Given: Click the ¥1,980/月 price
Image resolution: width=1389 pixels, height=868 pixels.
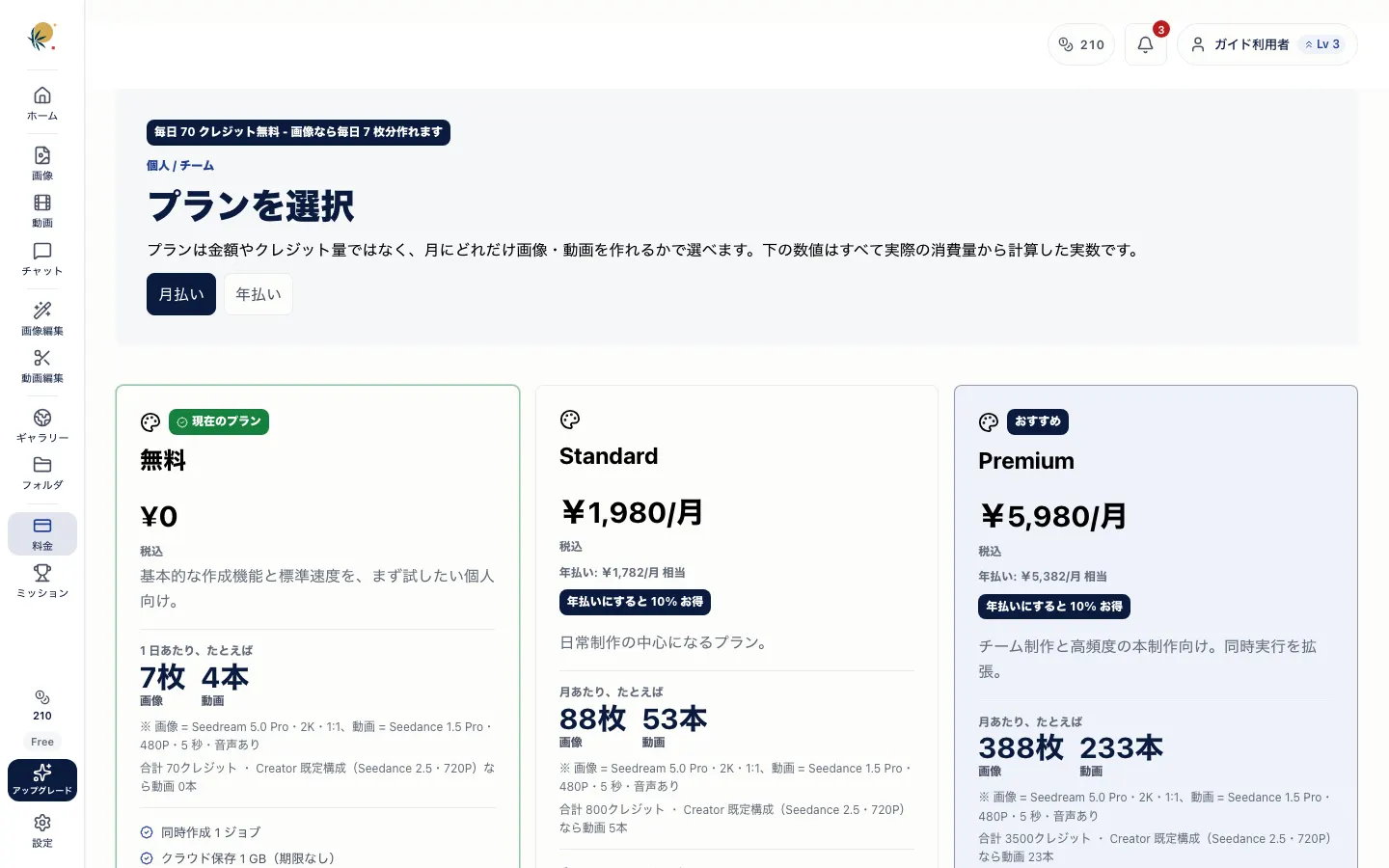Looking at the screenshot, I should click(x=632, y=512).
